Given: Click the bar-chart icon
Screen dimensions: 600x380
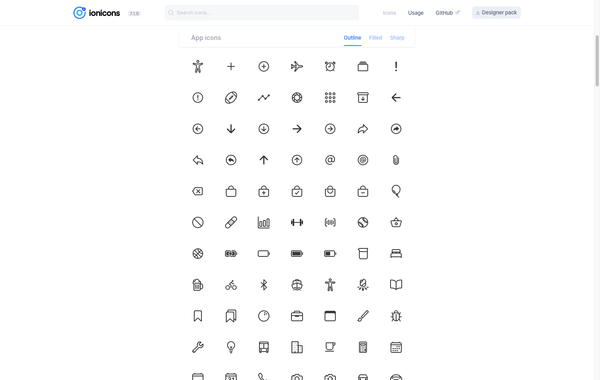Looking at the screenshot, I should tap(264, 222).
